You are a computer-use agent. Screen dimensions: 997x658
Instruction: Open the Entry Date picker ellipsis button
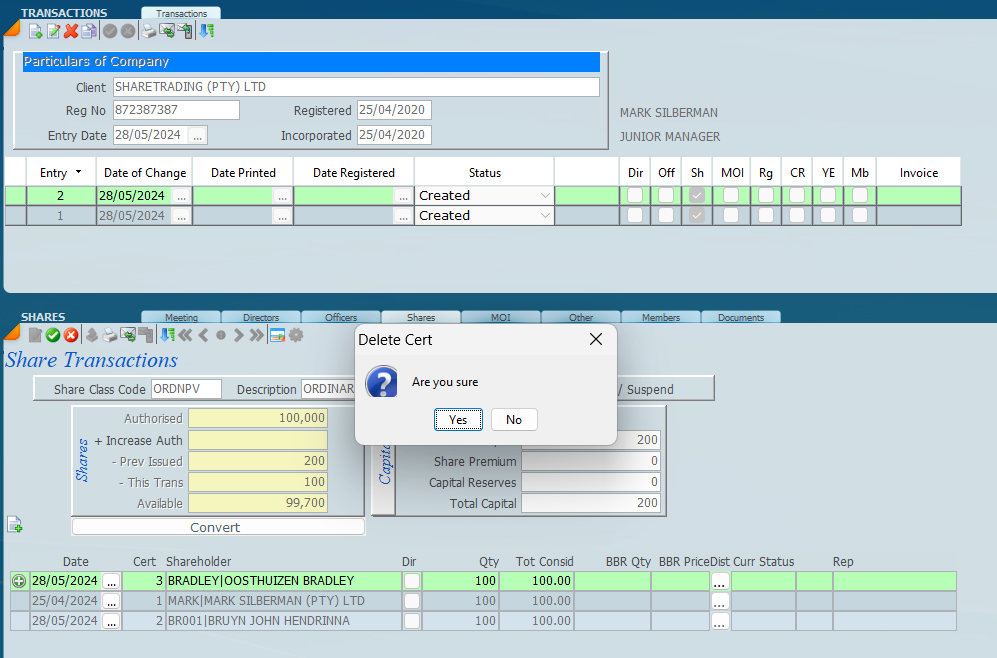tap(197, 135)
